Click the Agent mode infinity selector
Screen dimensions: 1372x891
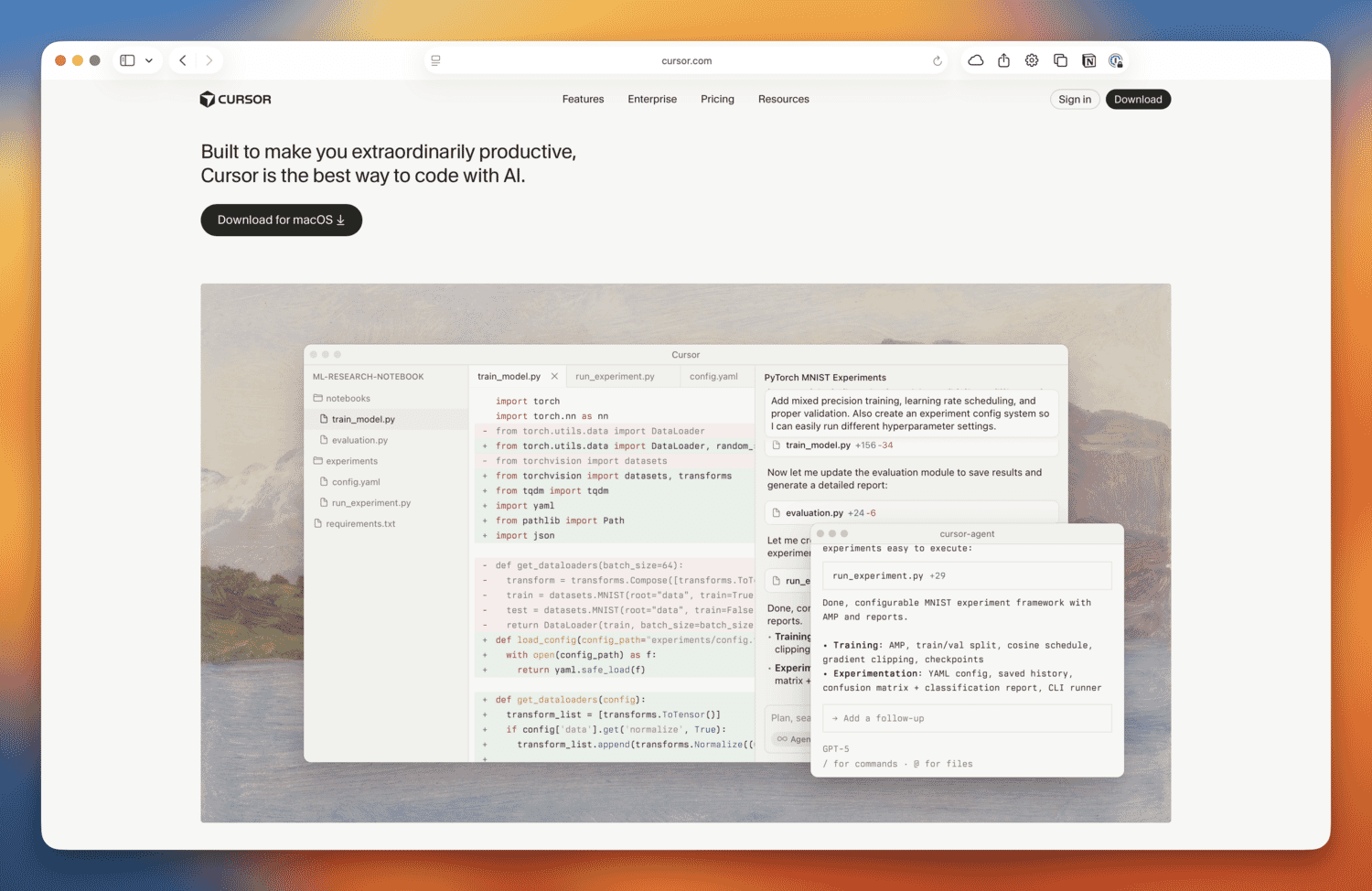pyautogui.click(x=793, y=739)
